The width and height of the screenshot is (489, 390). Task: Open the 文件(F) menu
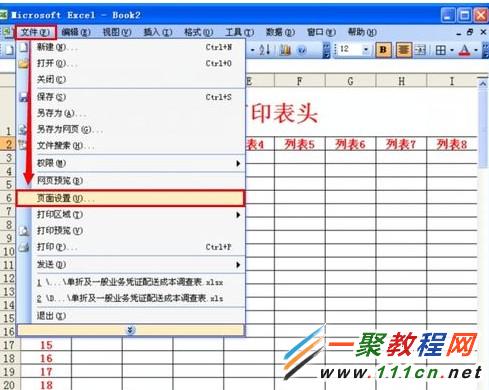[35, 32]
